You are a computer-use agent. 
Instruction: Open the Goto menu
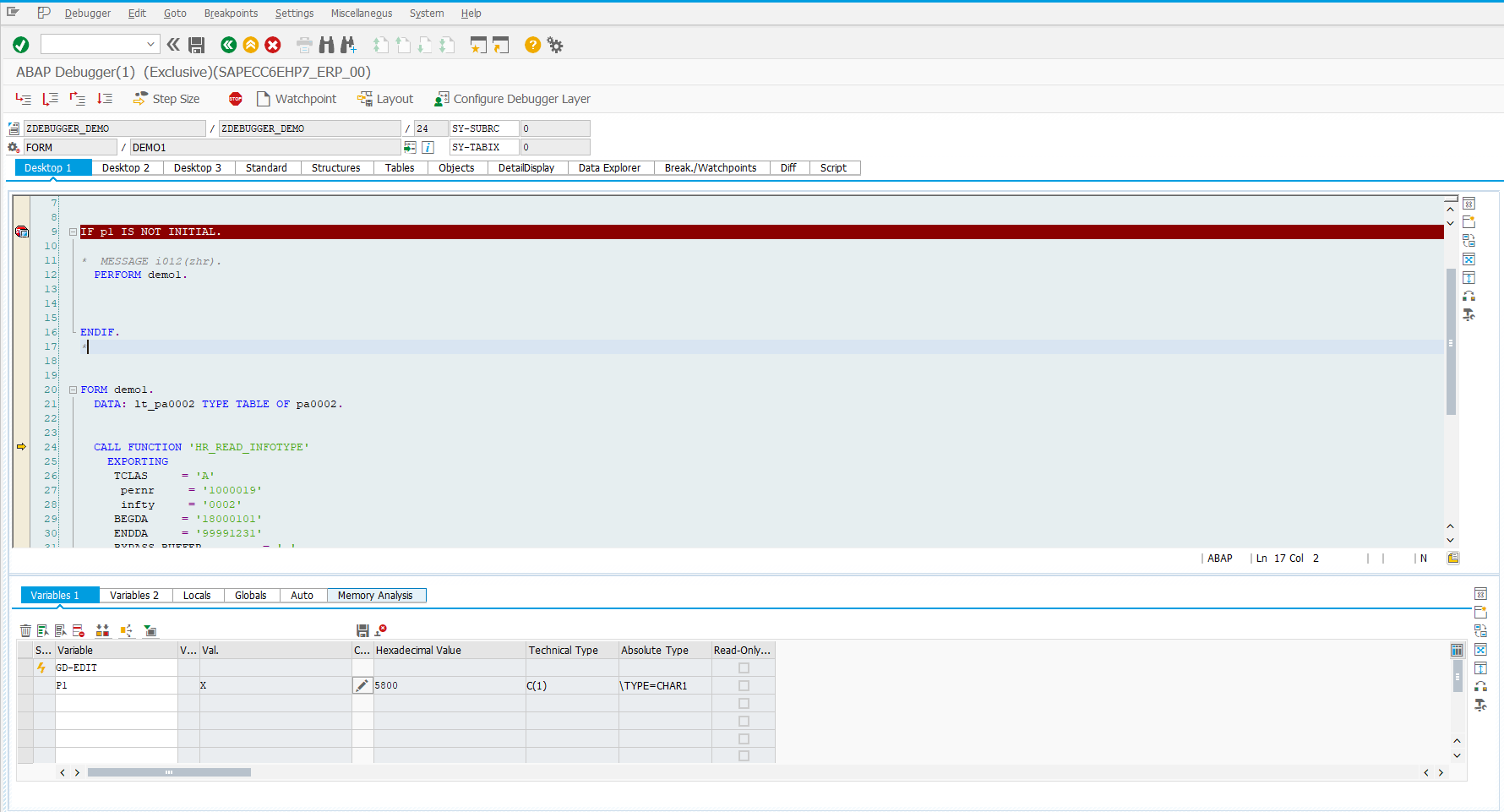175,14
